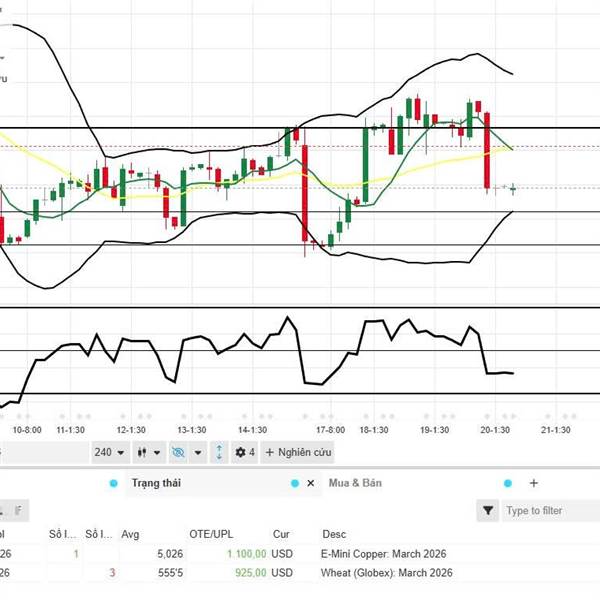Viewport: 600px width, 600px height.
Task: Close the Trạng thái tab
Action: tap(311, 483)
